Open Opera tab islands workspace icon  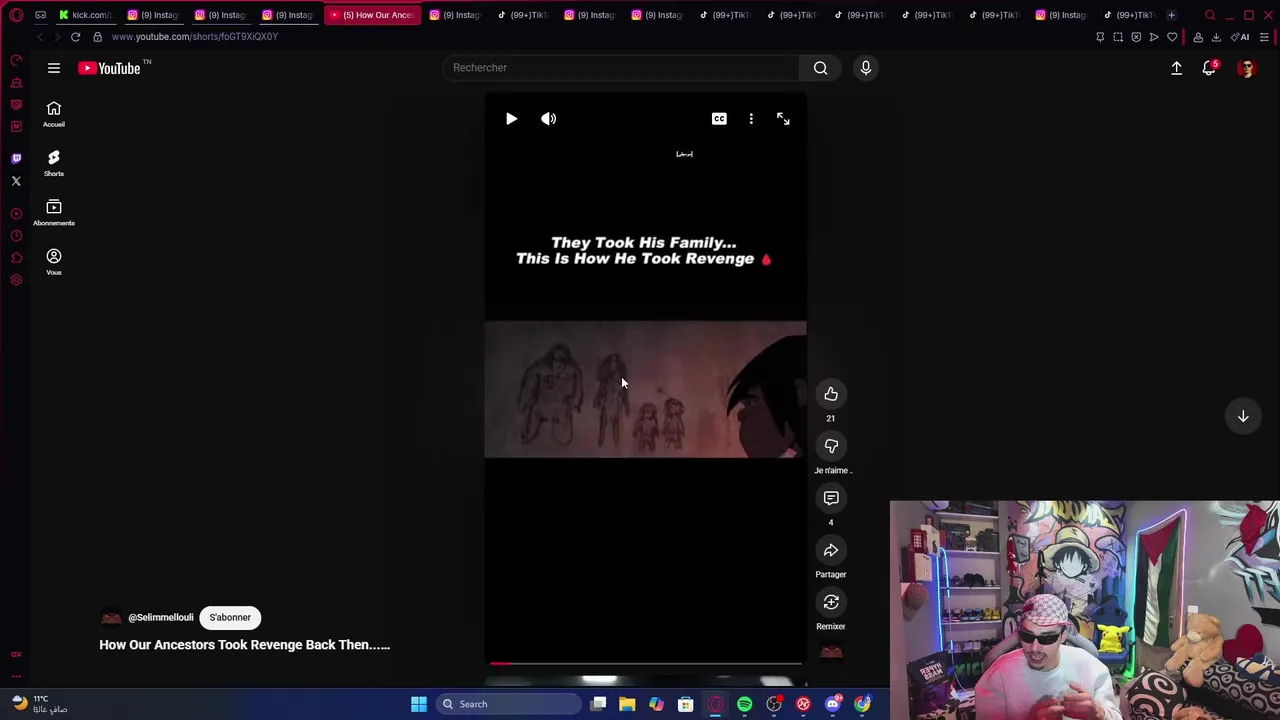(x=40, y=15)
